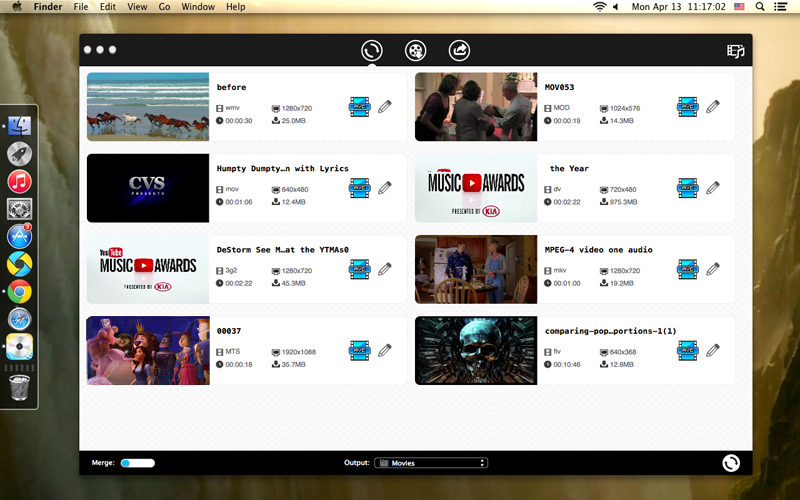Edit MOV053 using the pencil icon
The height and width of the screenshot is (500, 800).
[x=713, y=107]
